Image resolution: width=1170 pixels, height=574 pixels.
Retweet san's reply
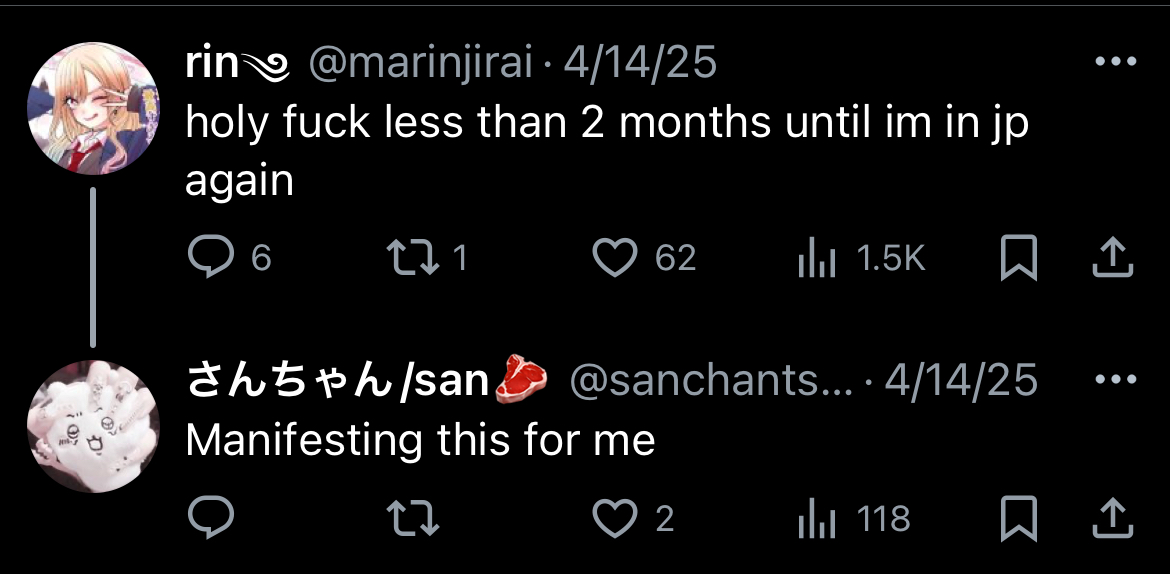[413, 518]
